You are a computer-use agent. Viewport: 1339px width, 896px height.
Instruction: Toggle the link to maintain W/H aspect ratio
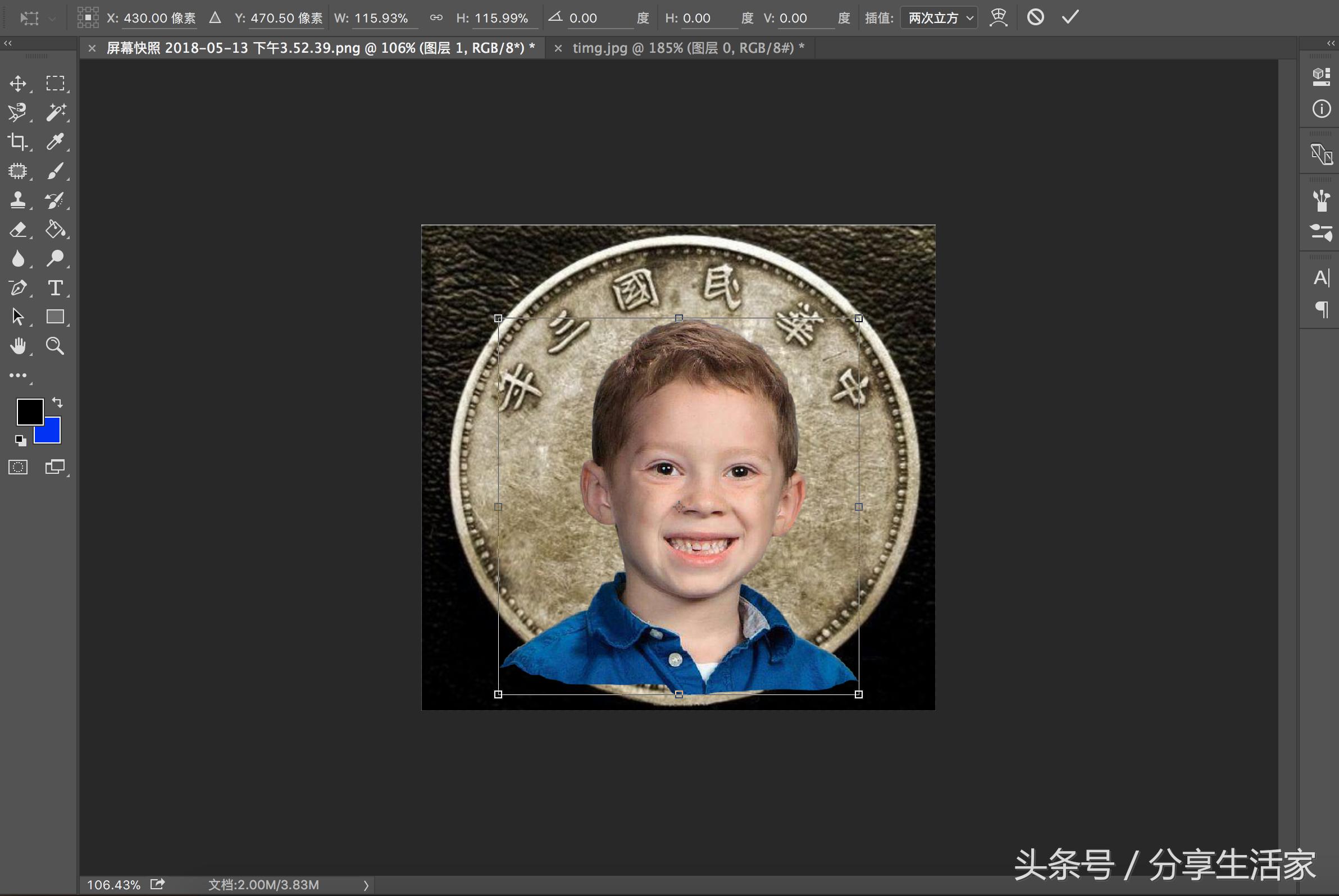[x=436, y=18]
